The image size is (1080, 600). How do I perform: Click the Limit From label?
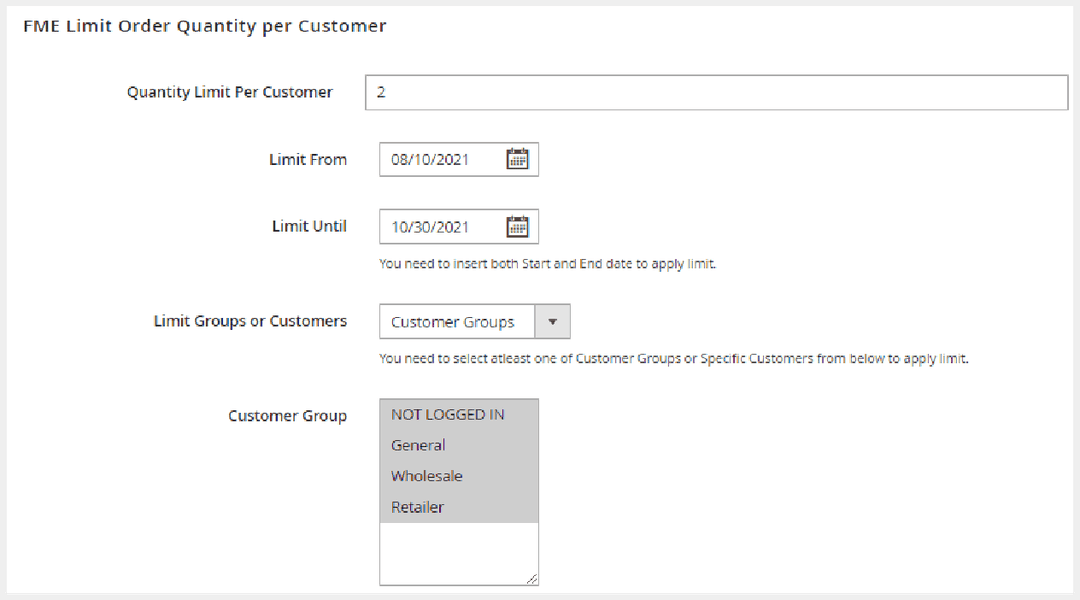[x=308, y=159]
